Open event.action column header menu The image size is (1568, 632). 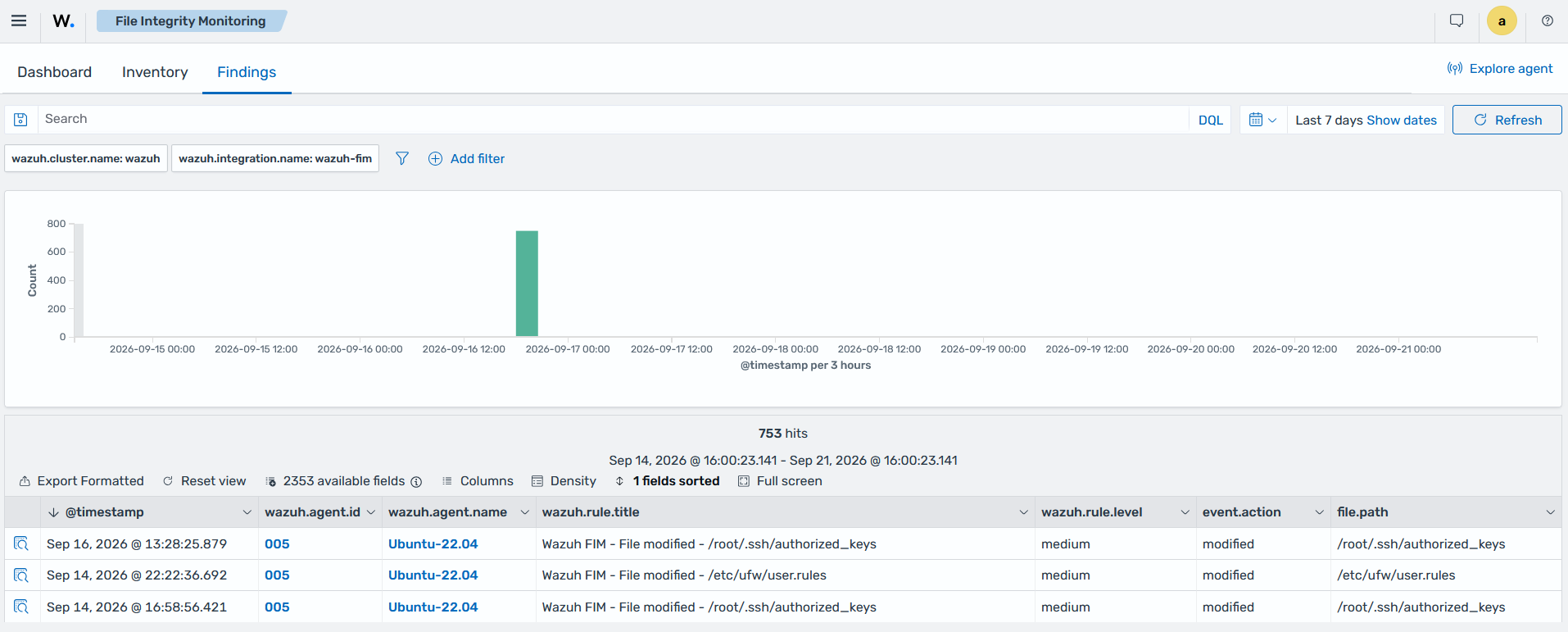[1320, 512]
